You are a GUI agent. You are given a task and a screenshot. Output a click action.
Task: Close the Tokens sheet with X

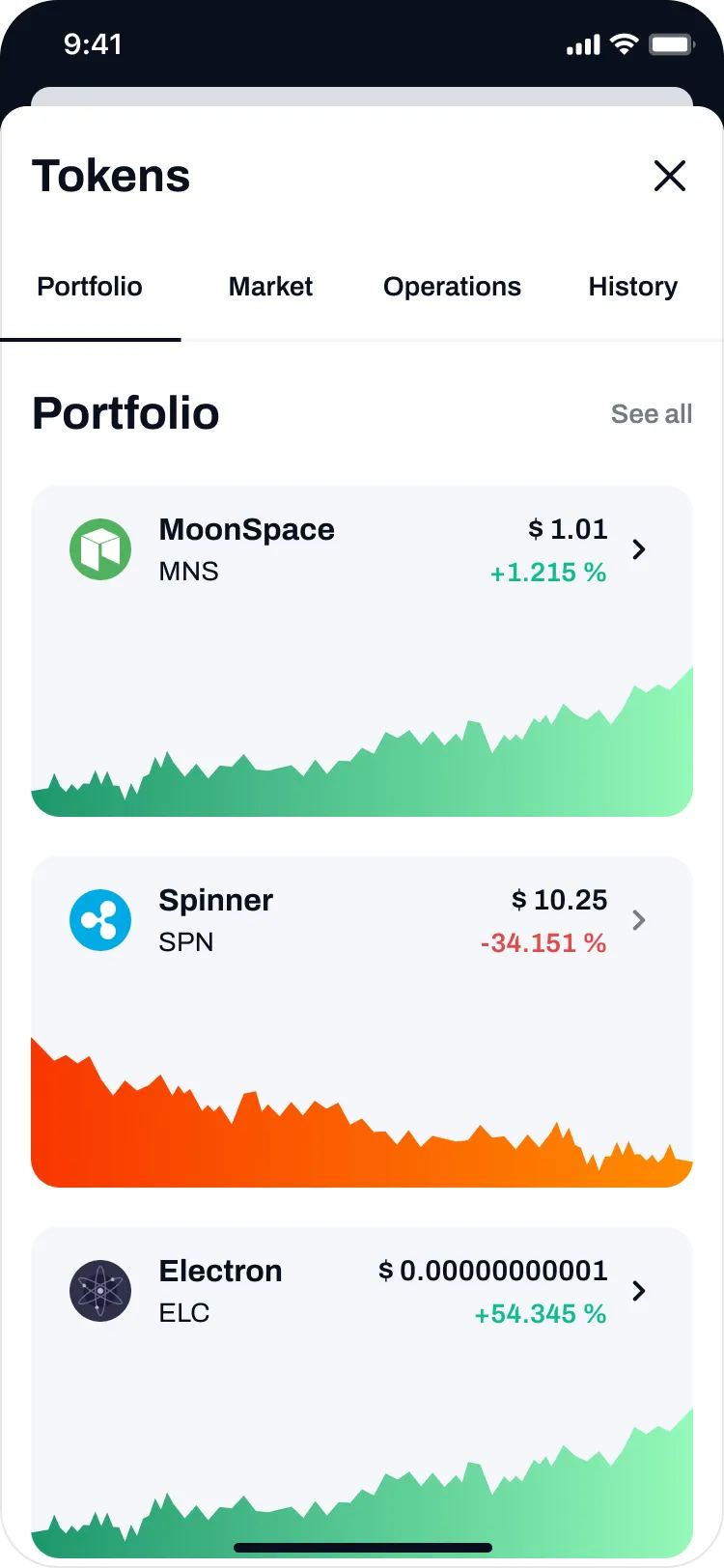(670, 176)
